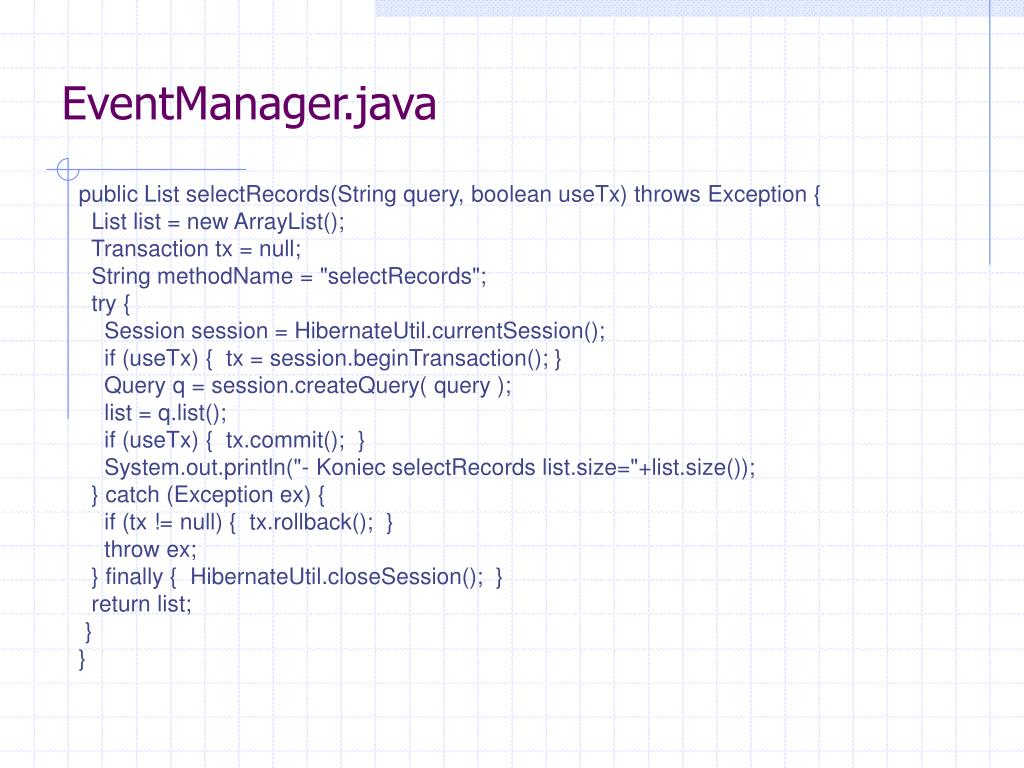Click the 'List list = new ArrayList();' line
This screenshot has height=768, width=1024.
coord(217,222)
